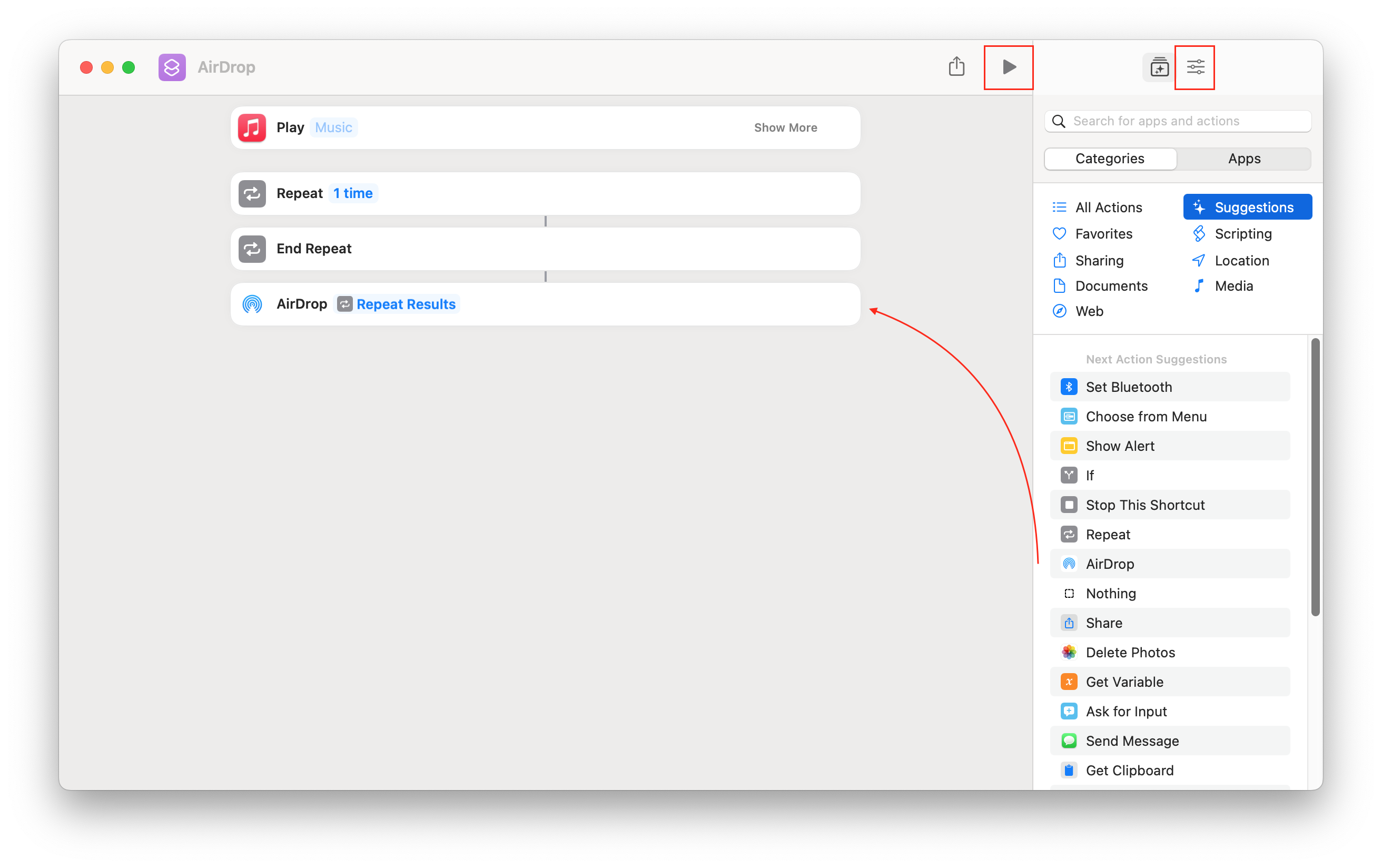The height and width of the screenshot is (868, 1382).
Task: Expand the Repeat Results variable token
Action: (x=405, y=303)
